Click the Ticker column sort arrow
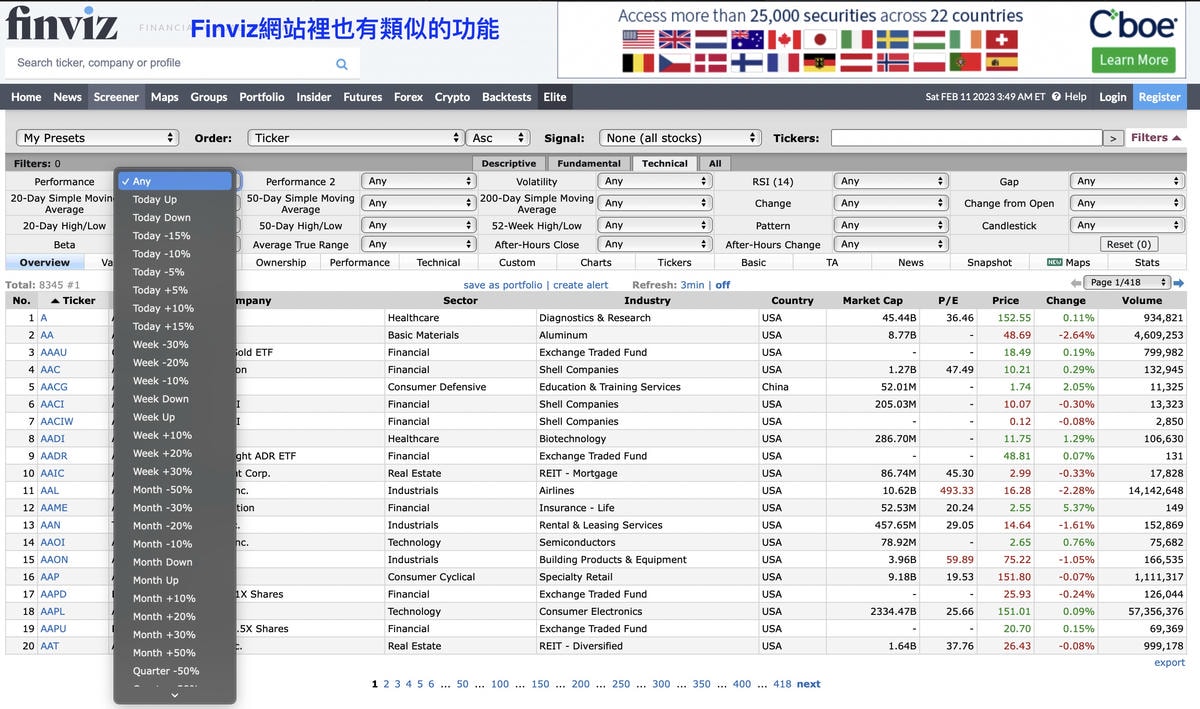This screenshot has height=709, width=1200. pos(55,300)
